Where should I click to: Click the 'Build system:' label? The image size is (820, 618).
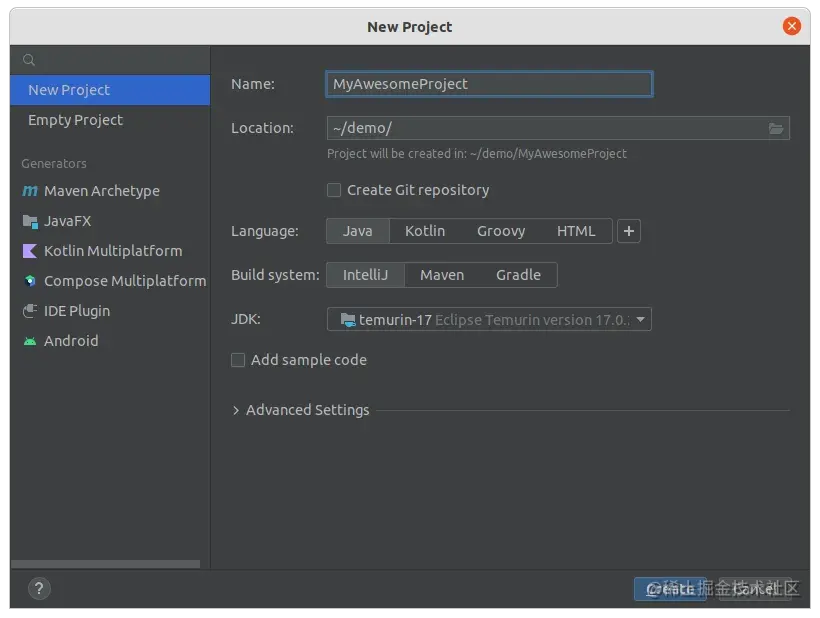click(275, 275)
